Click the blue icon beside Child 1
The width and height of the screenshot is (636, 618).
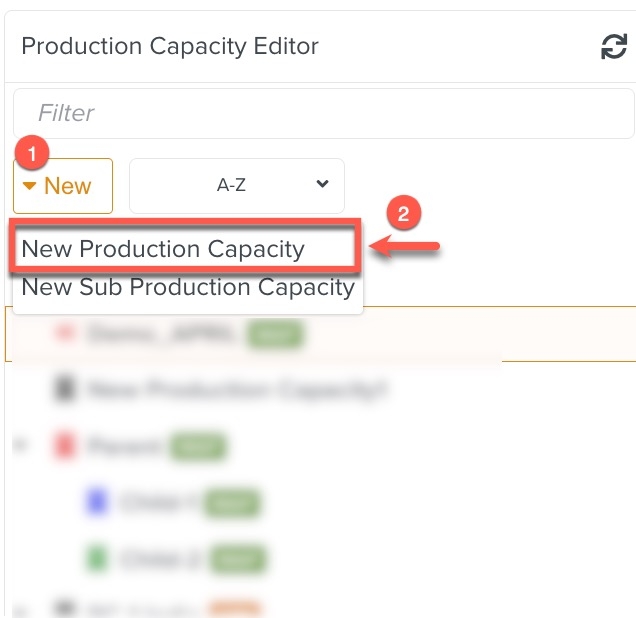point(97,503)
